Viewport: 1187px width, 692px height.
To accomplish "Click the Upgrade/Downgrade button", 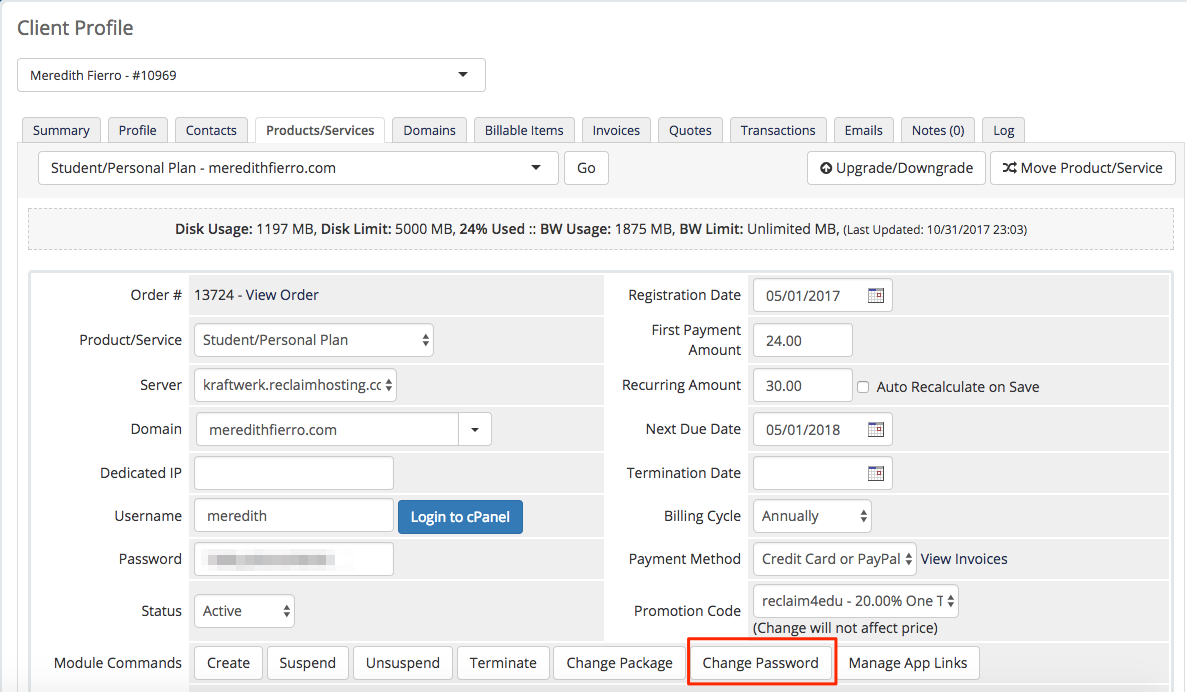I will tap(896, 168).
